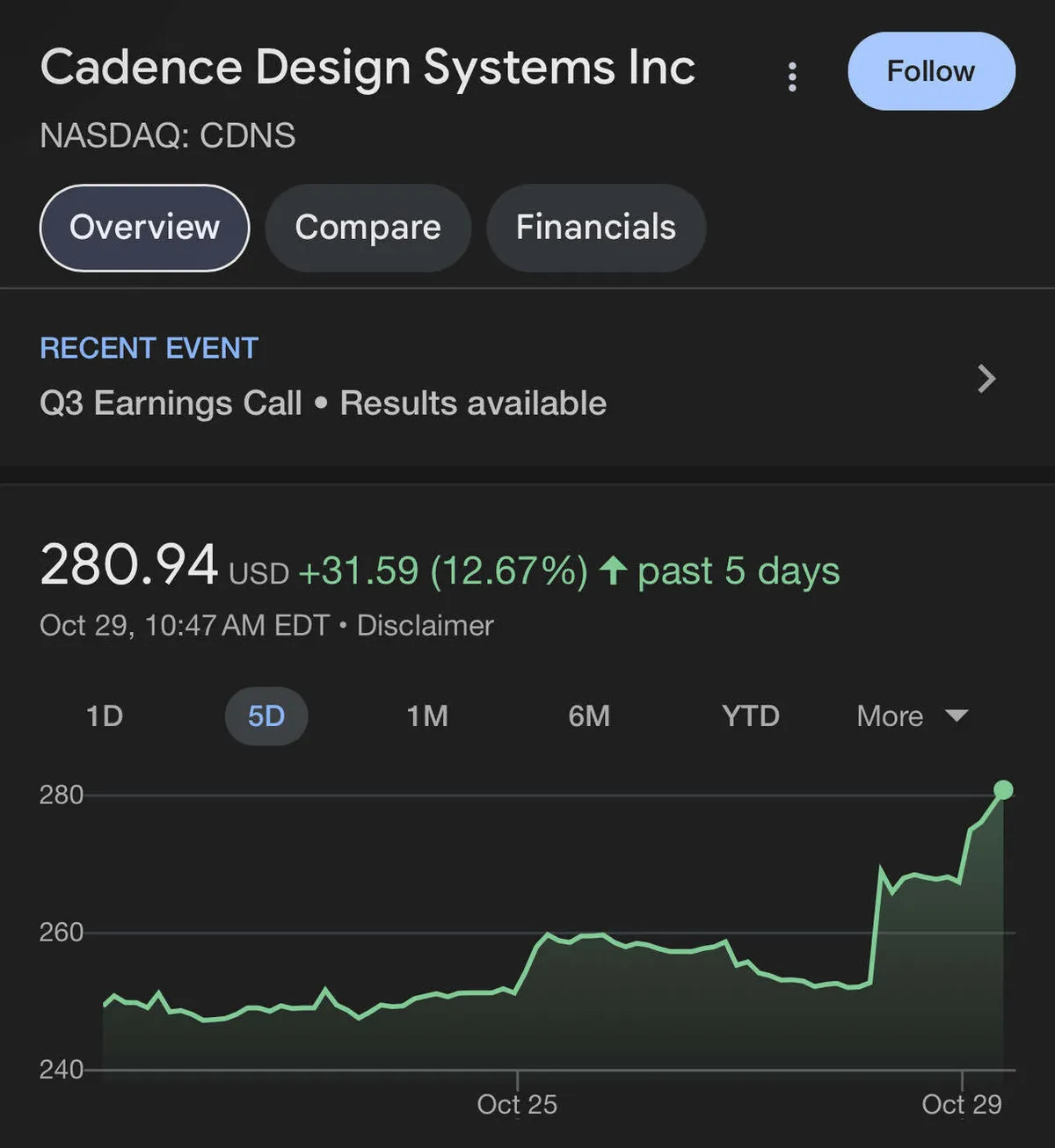1055x1148 pixels.
Task: Click the latest price dot on chart
Action: 1003,790
